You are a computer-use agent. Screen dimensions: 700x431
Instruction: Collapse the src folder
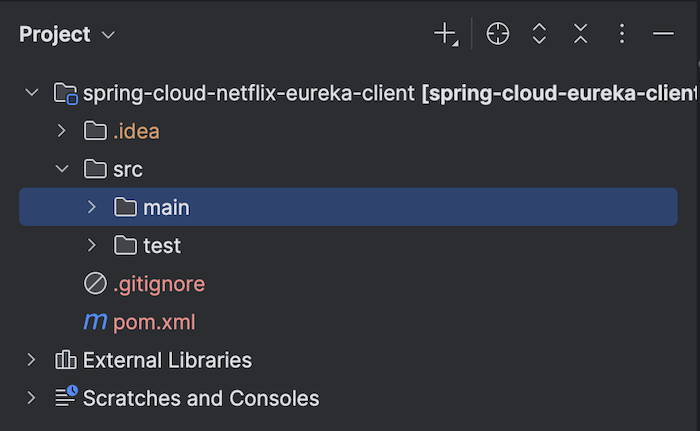click(x=62, y=169)
